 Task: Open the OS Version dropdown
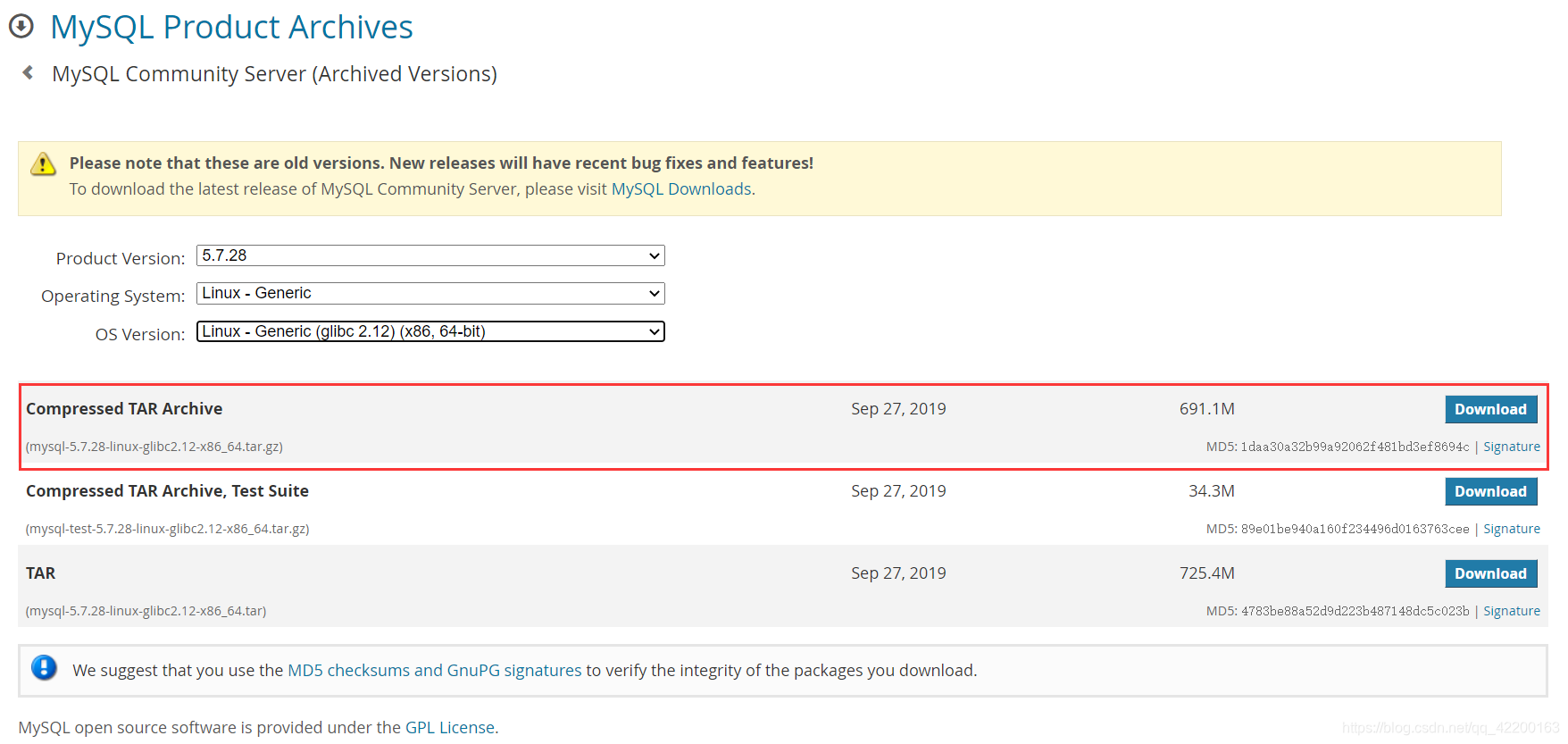430,331
